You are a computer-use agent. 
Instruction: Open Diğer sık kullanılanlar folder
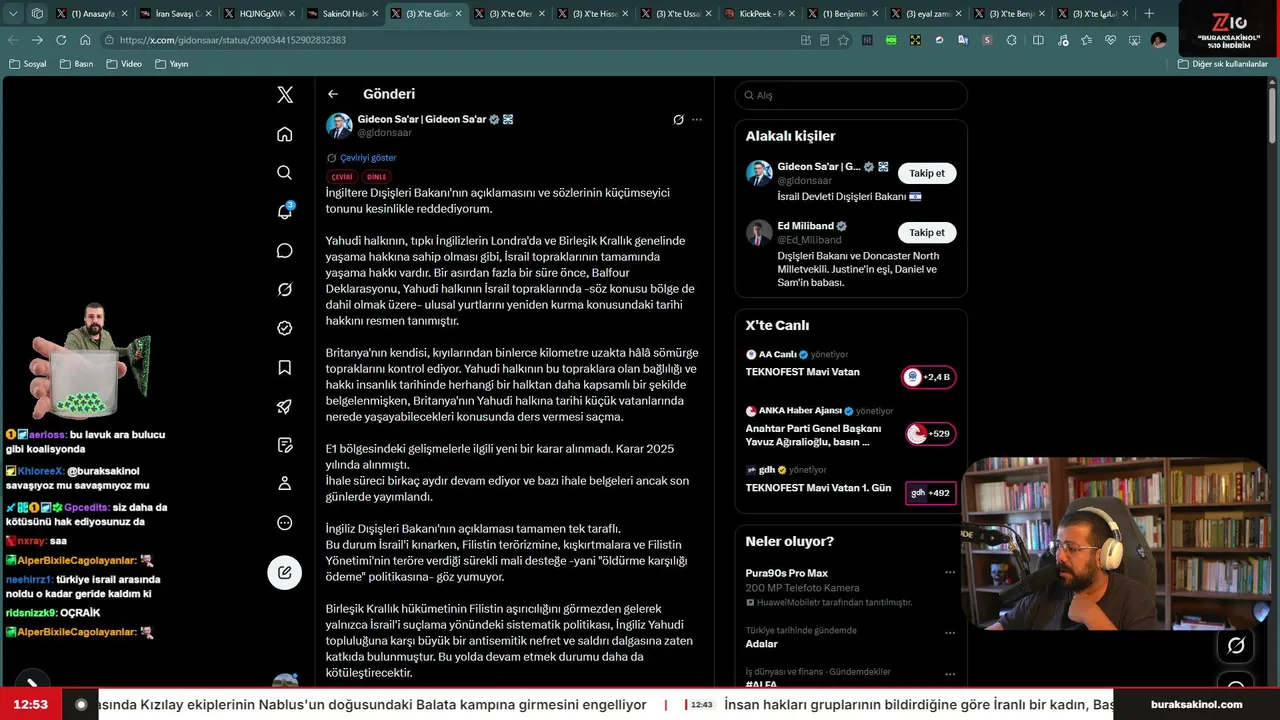1222,64
